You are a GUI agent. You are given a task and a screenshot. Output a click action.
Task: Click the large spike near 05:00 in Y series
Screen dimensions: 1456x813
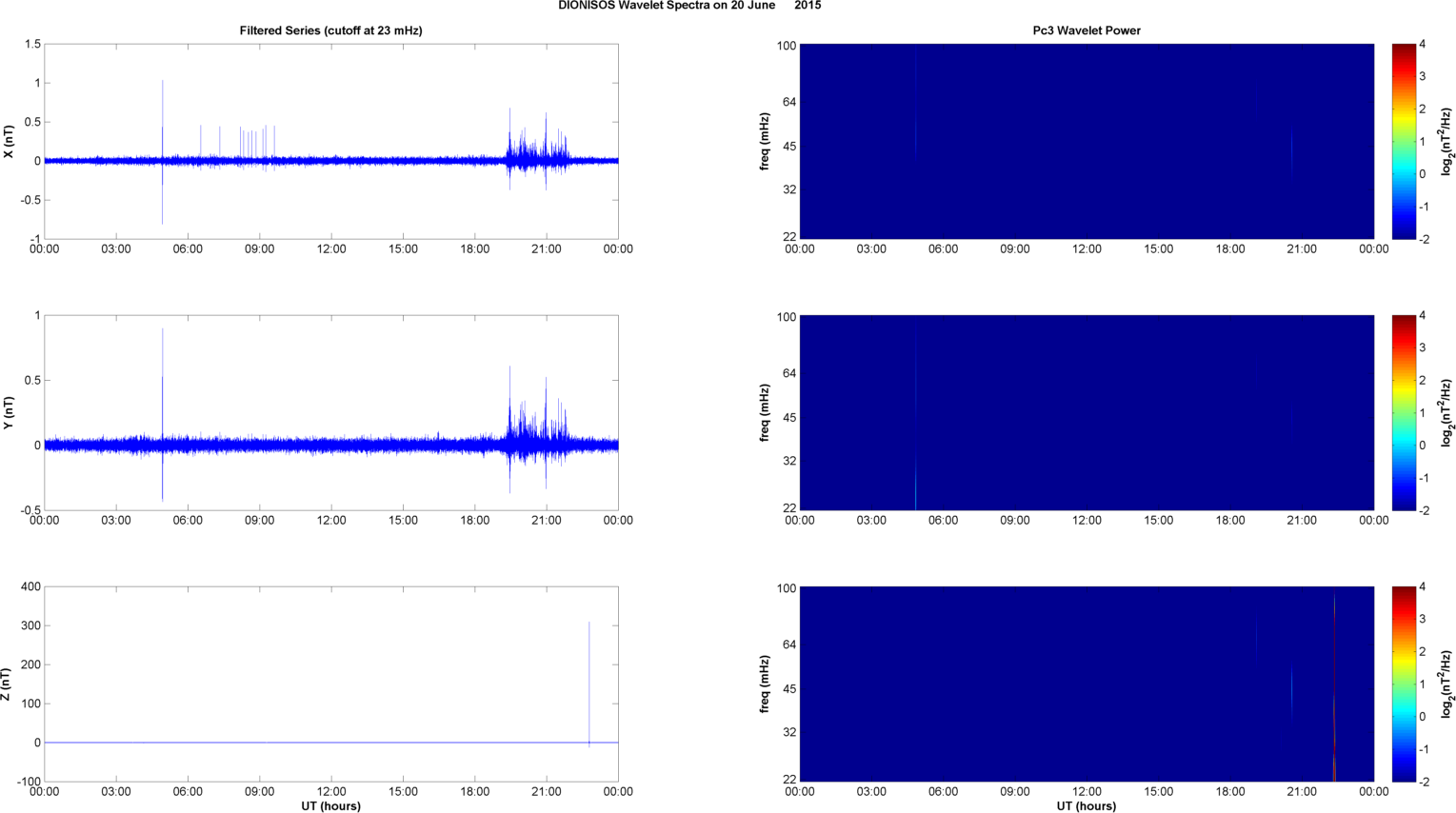(163, 415)
